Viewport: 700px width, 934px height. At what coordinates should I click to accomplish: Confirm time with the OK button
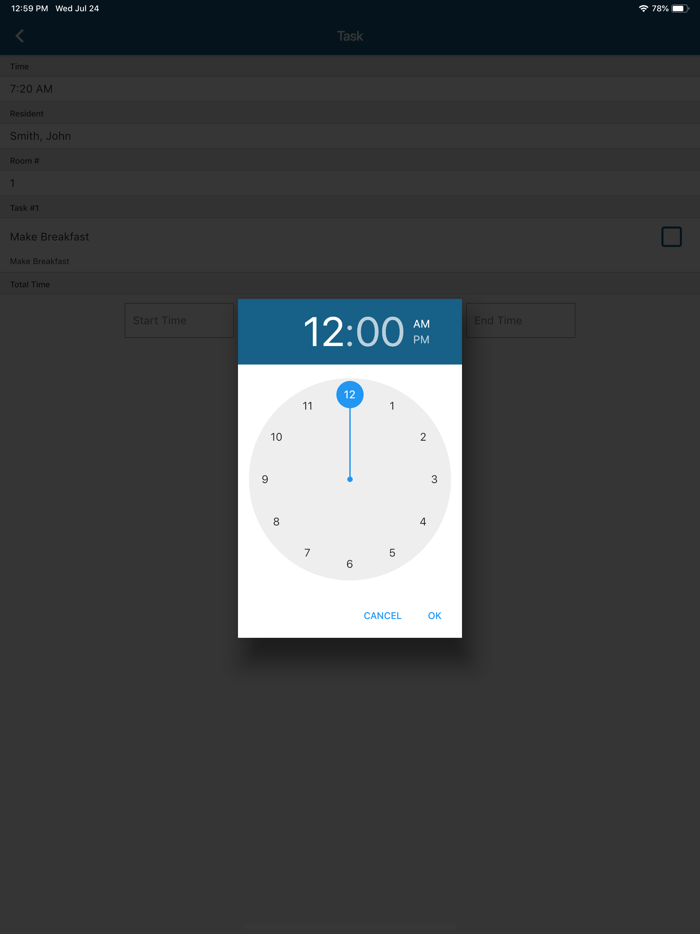(434, 616)
